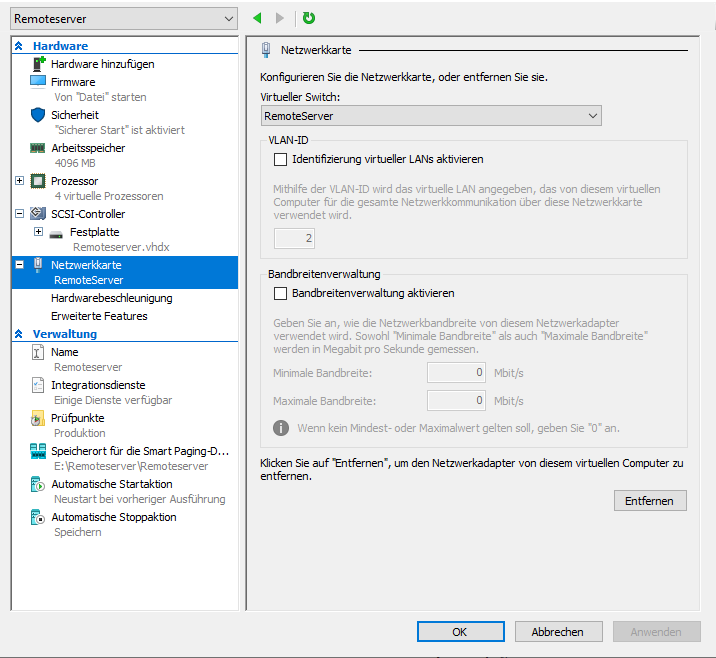
Task: Click the Maximale Bandbreite input field
Action: click(x=456, y=400)
